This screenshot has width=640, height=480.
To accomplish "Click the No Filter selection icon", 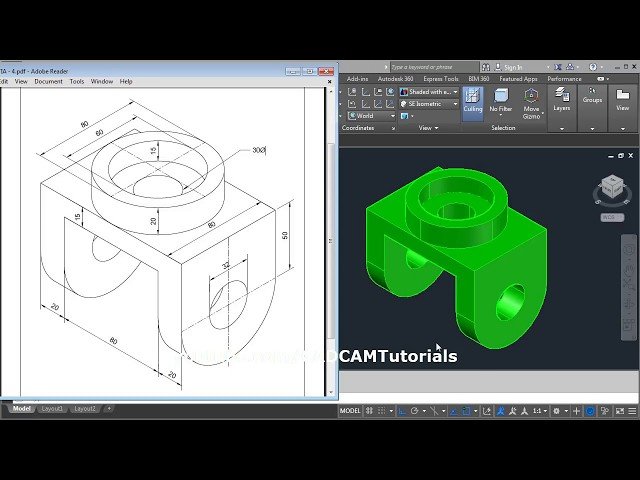I will (500, 96).
